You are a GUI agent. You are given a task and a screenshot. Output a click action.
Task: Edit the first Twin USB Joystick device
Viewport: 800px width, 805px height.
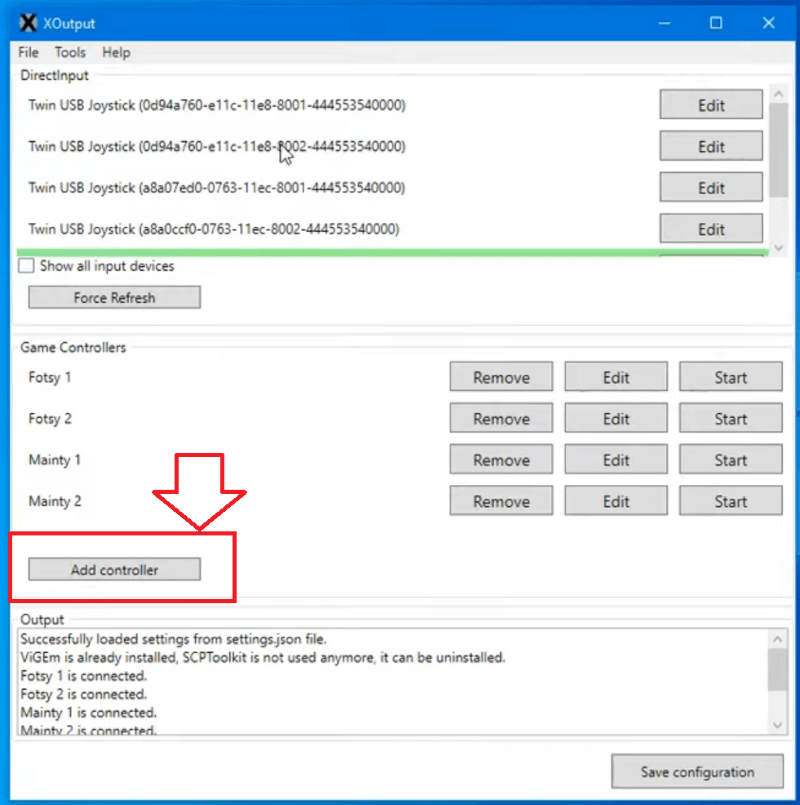click(x=711, y=104)
